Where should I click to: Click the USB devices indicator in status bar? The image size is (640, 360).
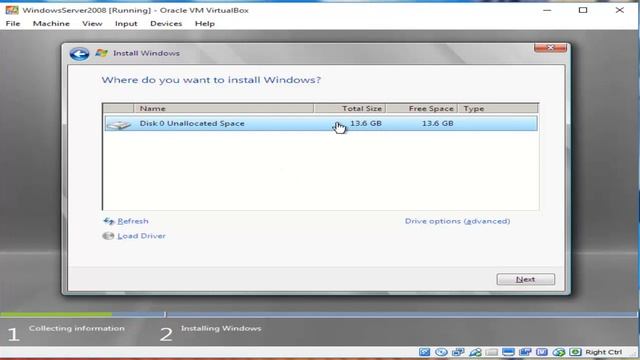pyautogui.click(x=475, y=352)
